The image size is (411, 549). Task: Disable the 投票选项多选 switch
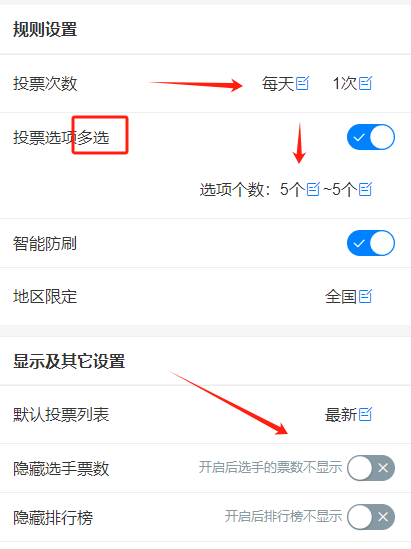[x=371, y=137]
